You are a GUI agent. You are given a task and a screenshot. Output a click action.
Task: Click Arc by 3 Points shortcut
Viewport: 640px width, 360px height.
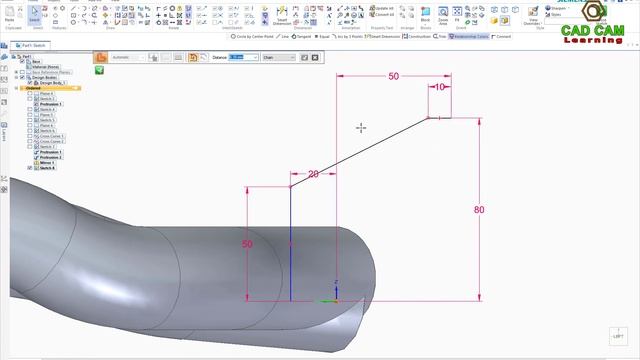click(348, 36)
